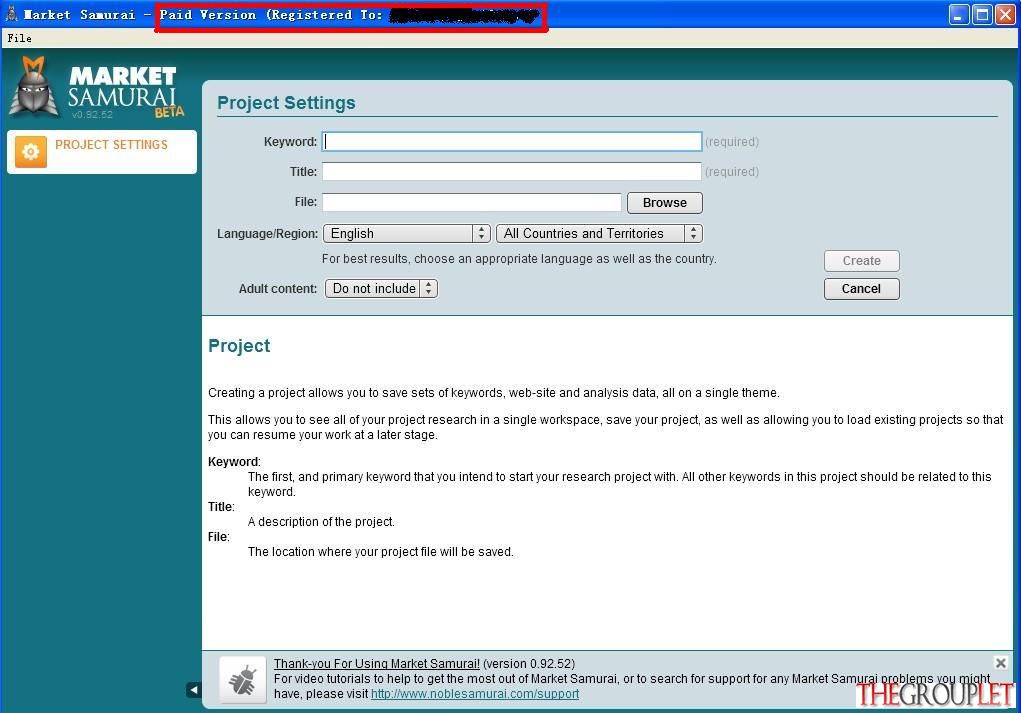
Task: Select the Project Settings sidebar tab
Action: 102,152
